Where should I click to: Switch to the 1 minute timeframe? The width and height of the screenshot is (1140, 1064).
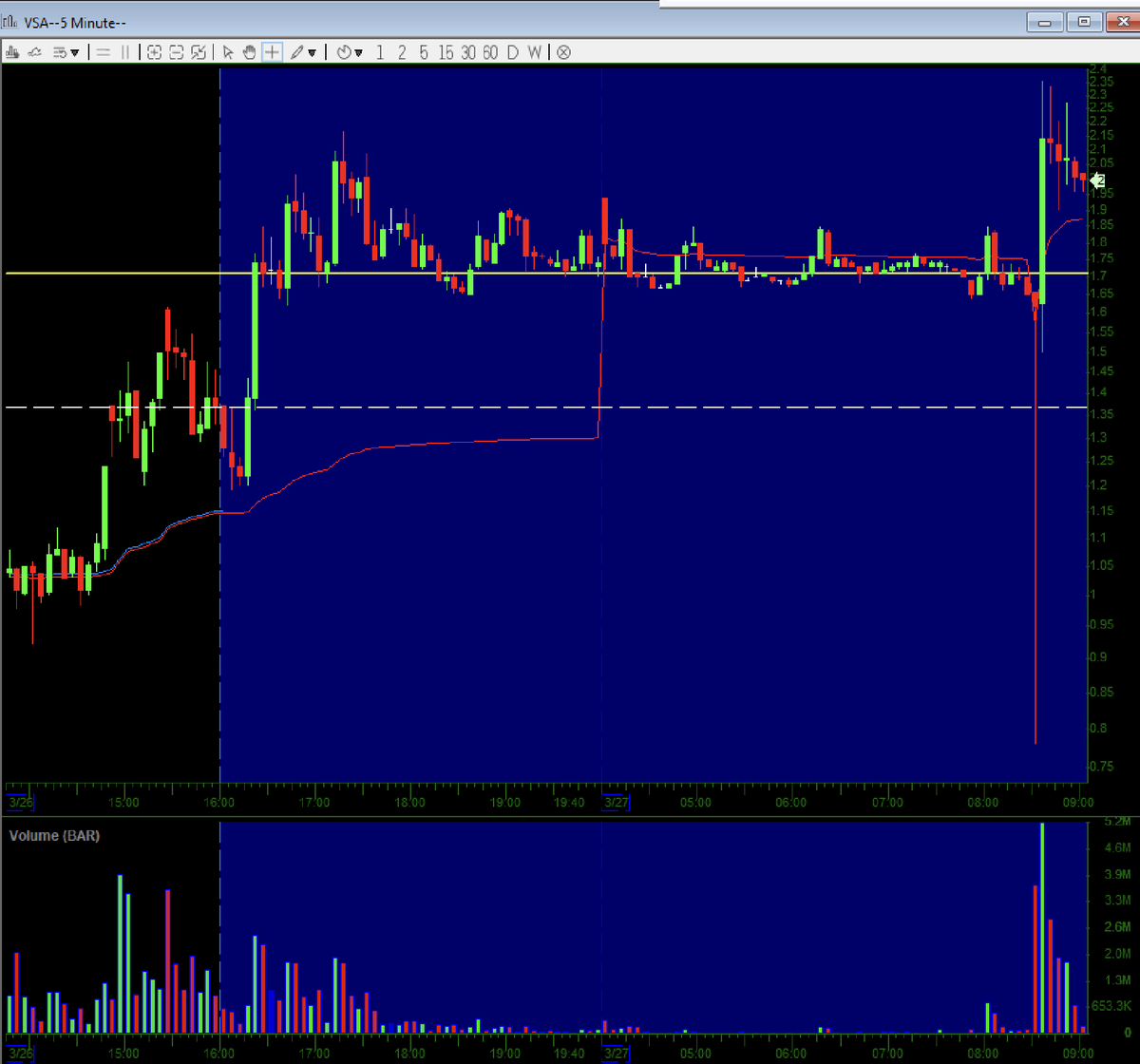(x=380, y=52)
